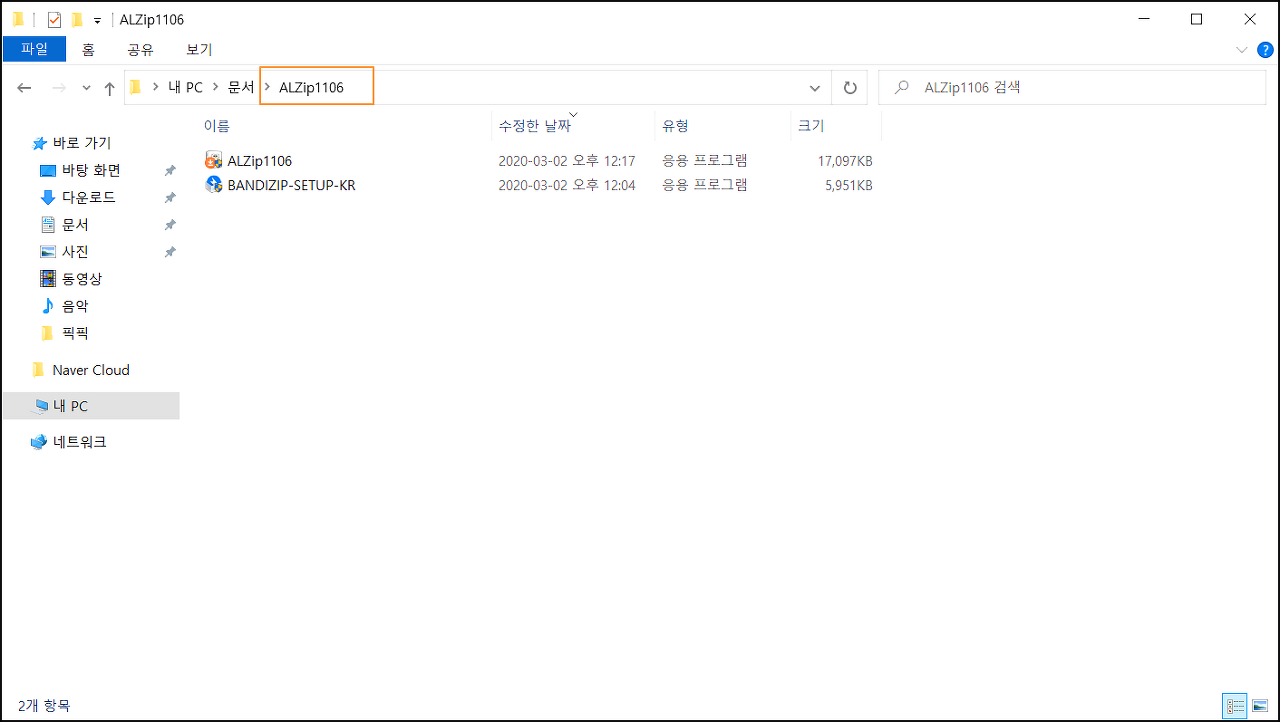1280x722 pixels.
Task: Click ALZip1106 breadcrumb in address bar
Action: 311,87
